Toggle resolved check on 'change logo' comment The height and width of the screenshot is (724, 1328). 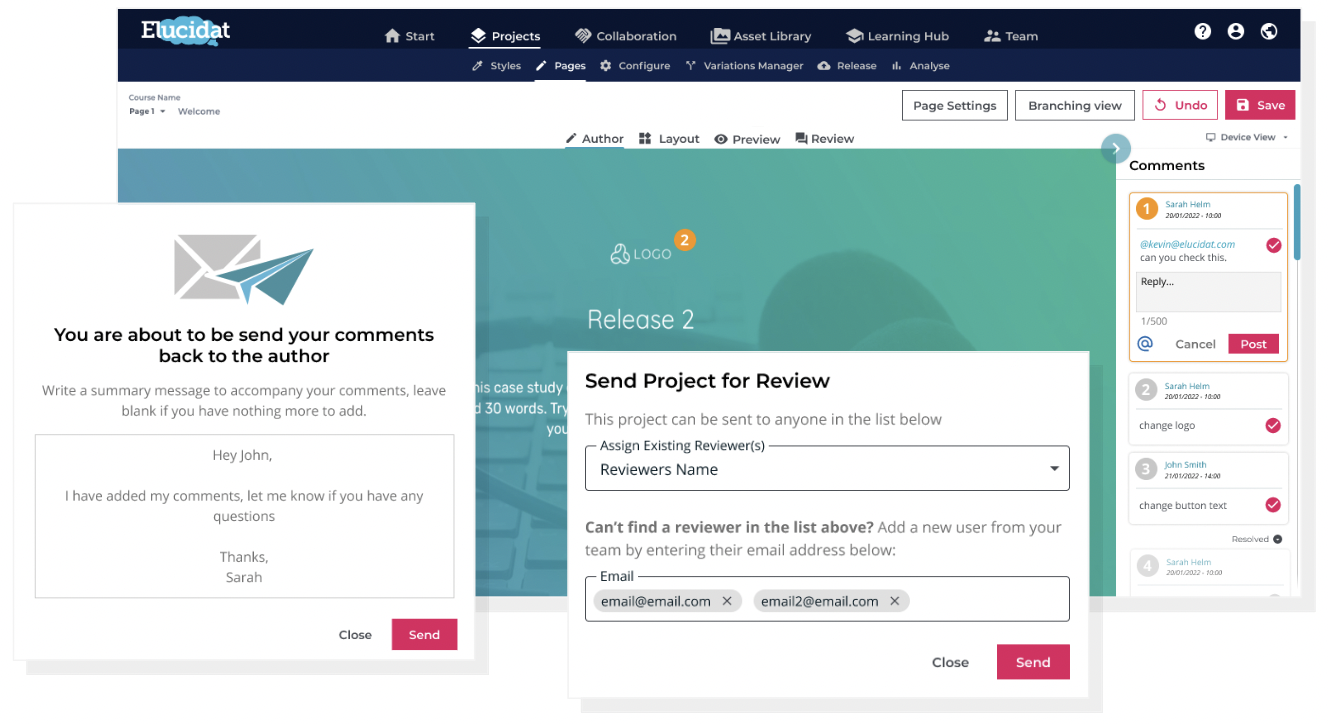point(1273,425)
